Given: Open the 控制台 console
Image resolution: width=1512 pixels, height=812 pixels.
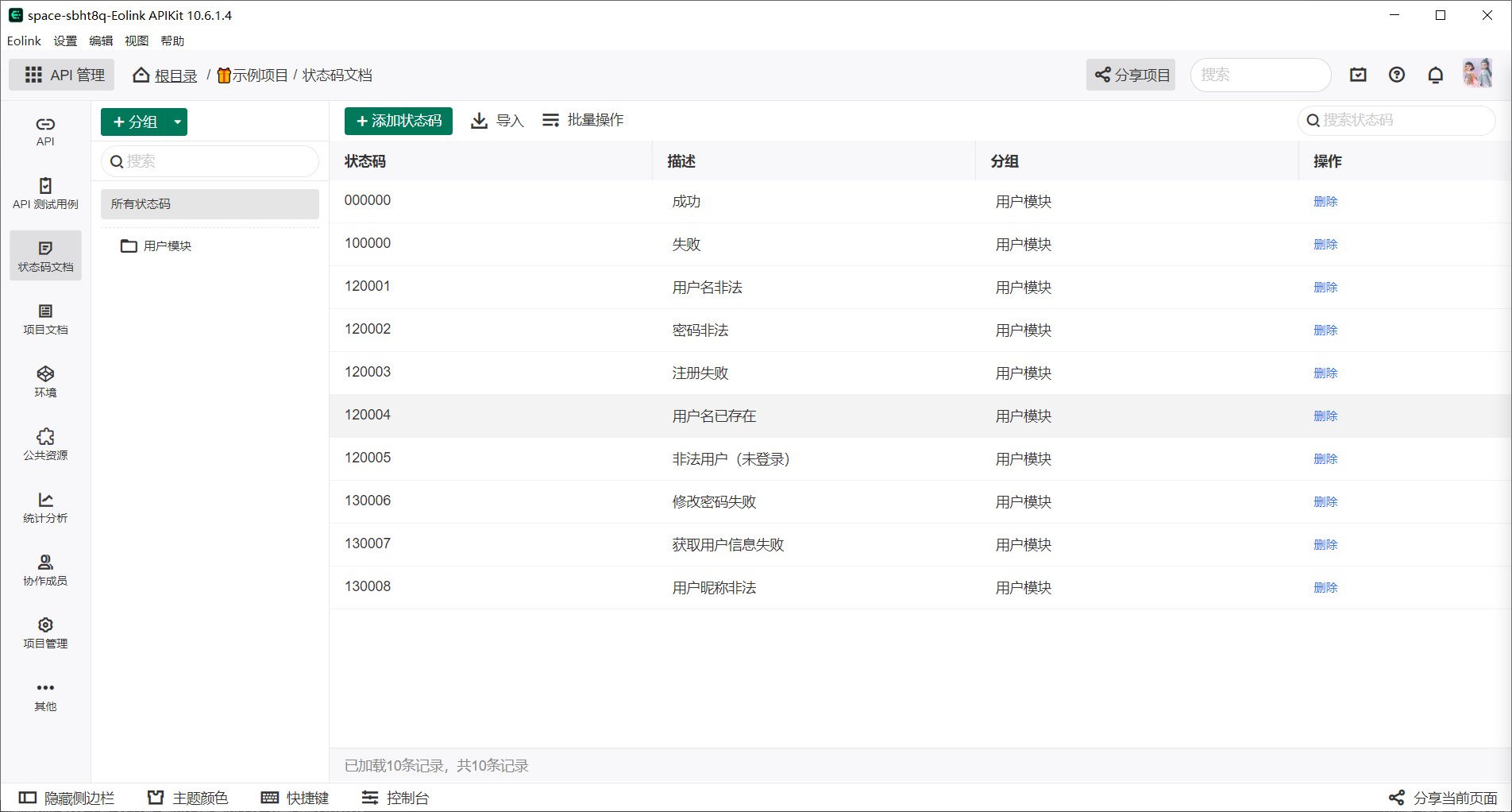Looking at the screenshot, I should tap(395, 798).
